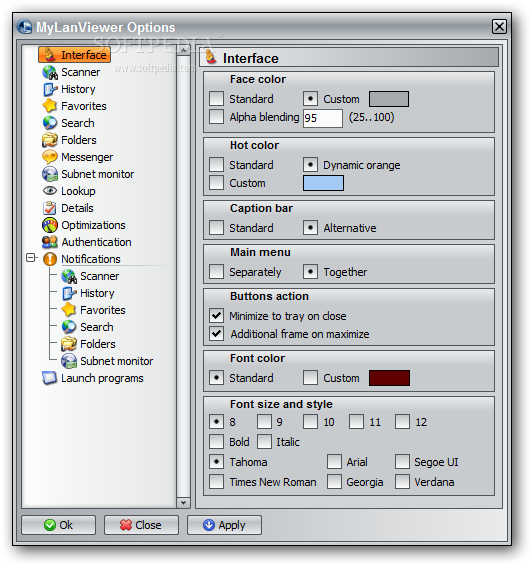Open the Launch programs options page

(x=102, y=378)
